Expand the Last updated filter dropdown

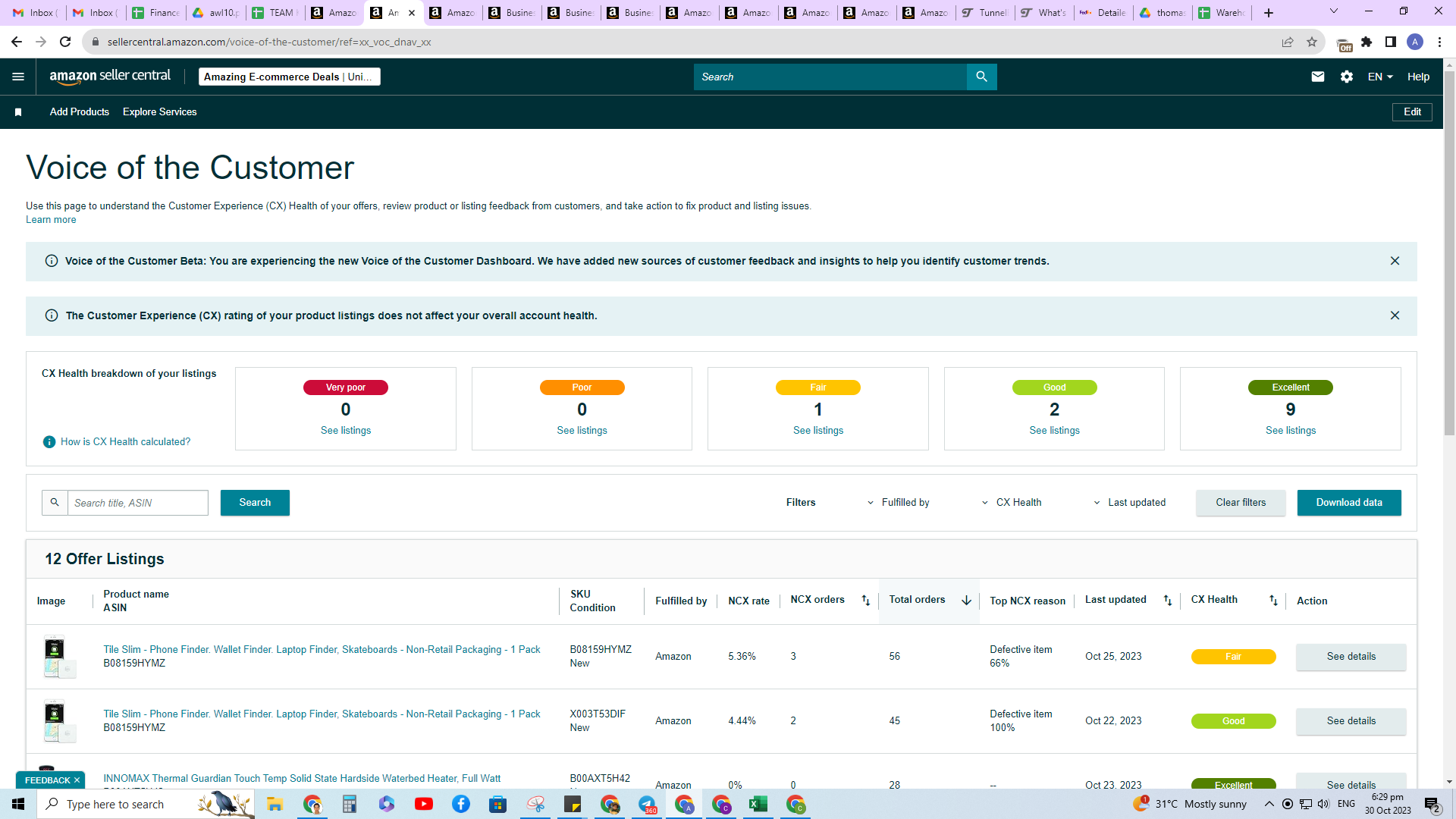[x=1129, y=503]
